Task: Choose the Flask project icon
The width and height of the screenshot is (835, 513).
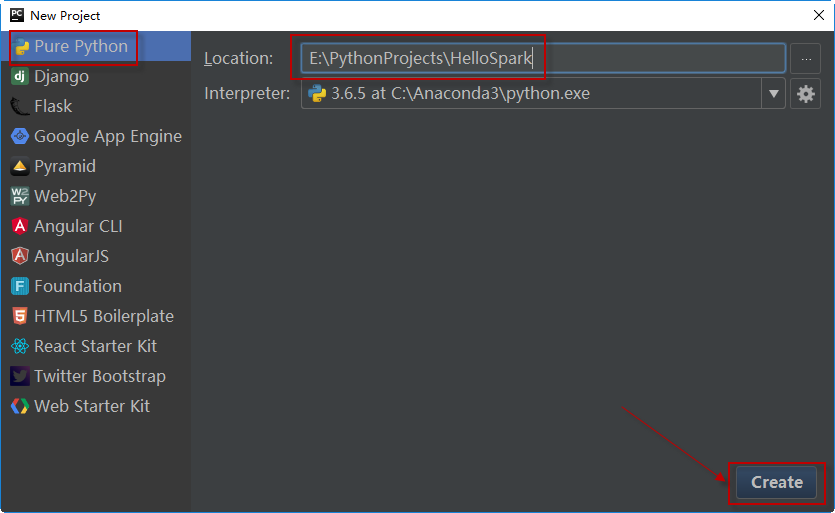Action: tap(20, 107)
